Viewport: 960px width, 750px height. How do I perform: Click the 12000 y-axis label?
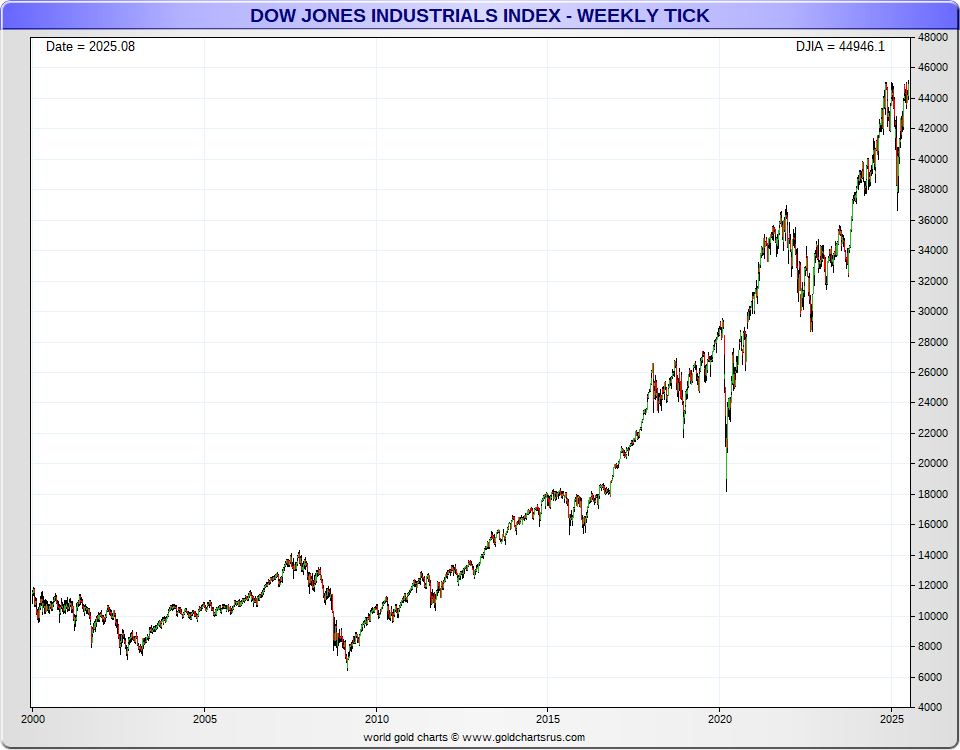click(933, 585)
